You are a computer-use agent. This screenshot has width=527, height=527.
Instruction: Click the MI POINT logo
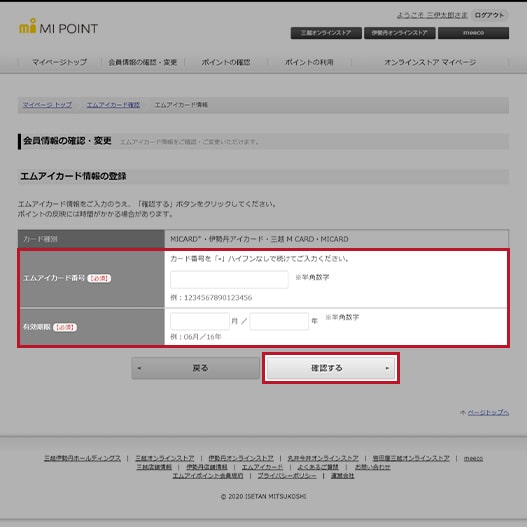(58, 27)
